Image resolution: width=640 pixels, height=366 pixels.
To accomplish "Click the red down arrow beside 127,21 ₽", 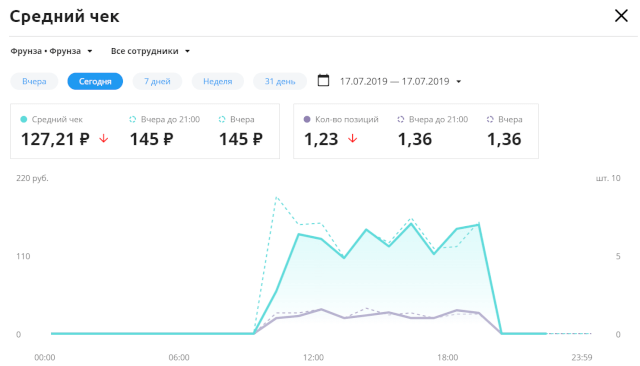I will (104, 139).
